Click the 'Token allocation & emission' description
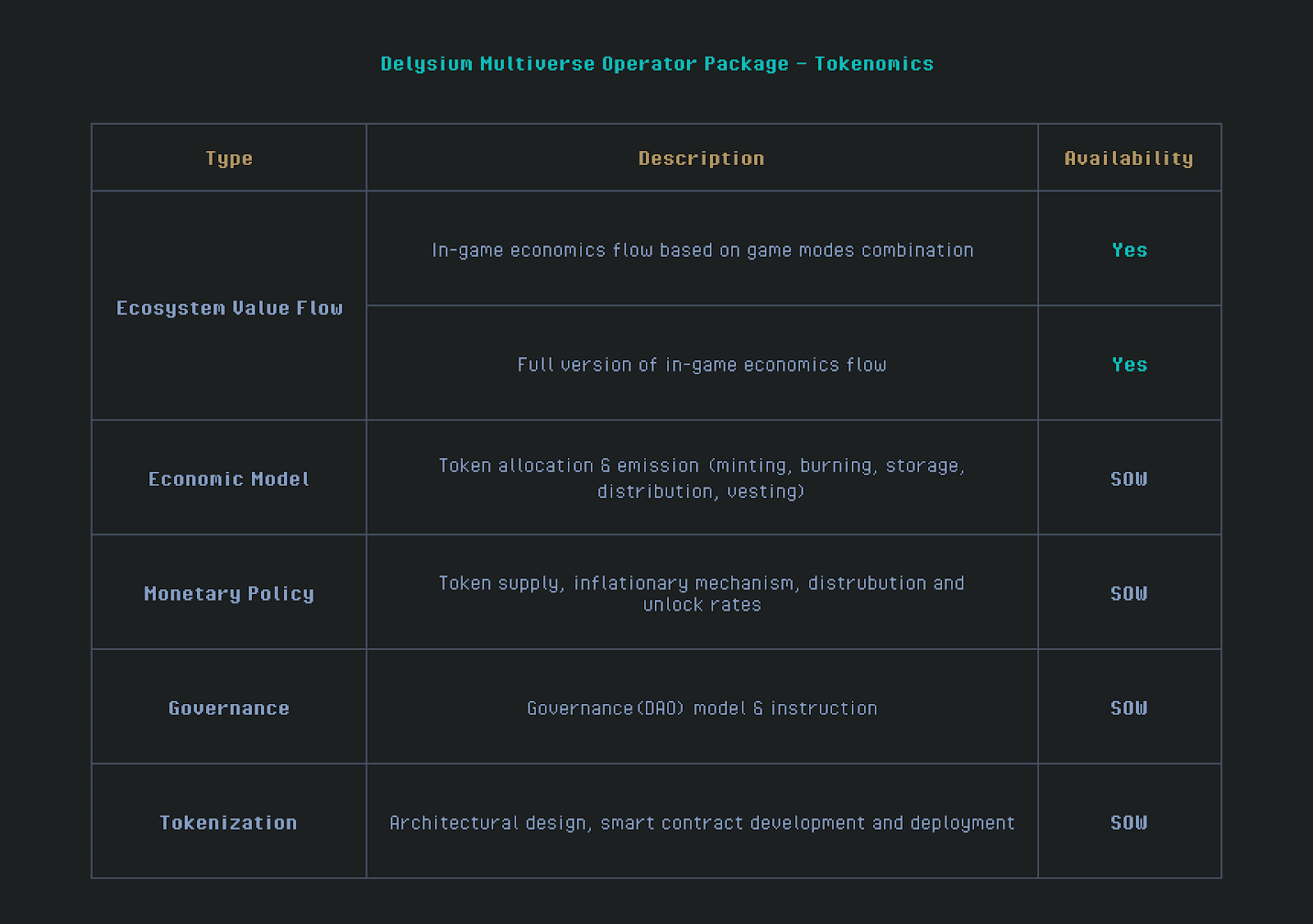The width and height of the screenshot is (1313, 924). [x=702, y=478]
